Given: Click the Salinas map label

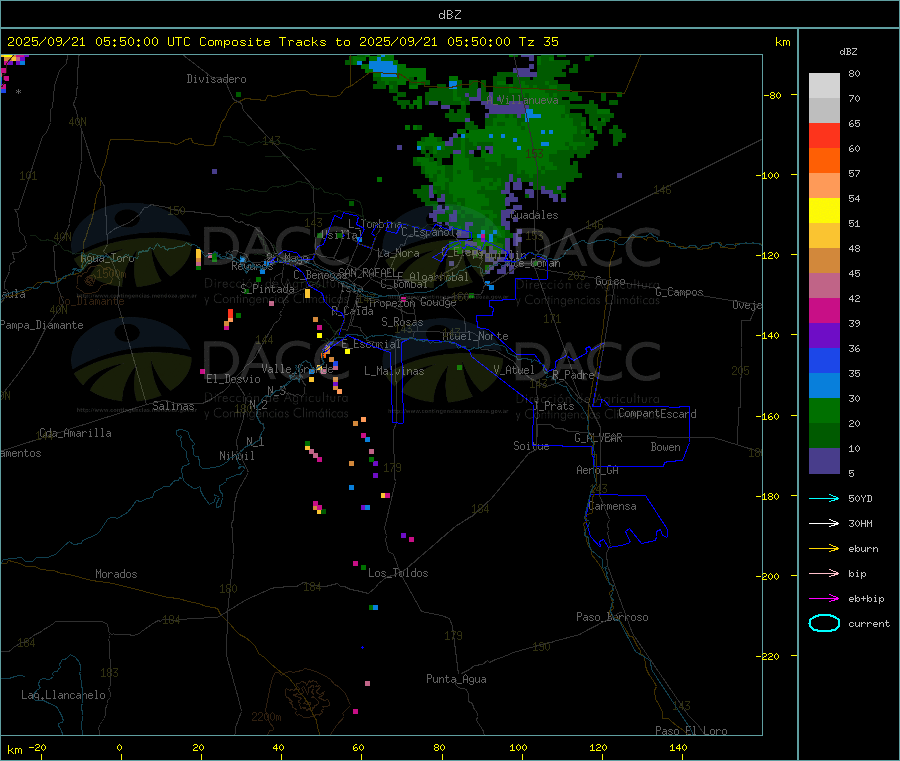Looking at the screenshot, I should click(x=173, y=406).
